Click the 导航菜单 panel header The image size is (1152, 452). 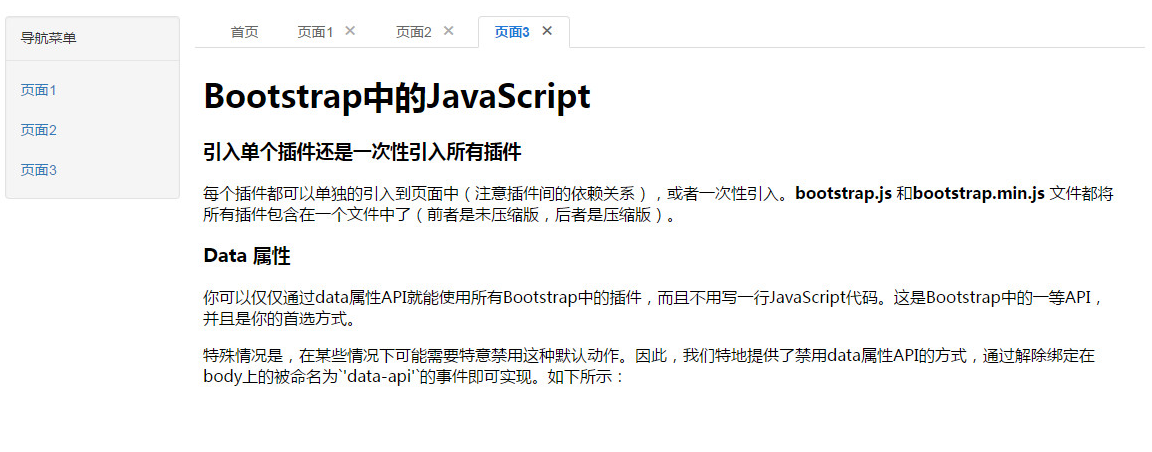[x=93, y=38]
